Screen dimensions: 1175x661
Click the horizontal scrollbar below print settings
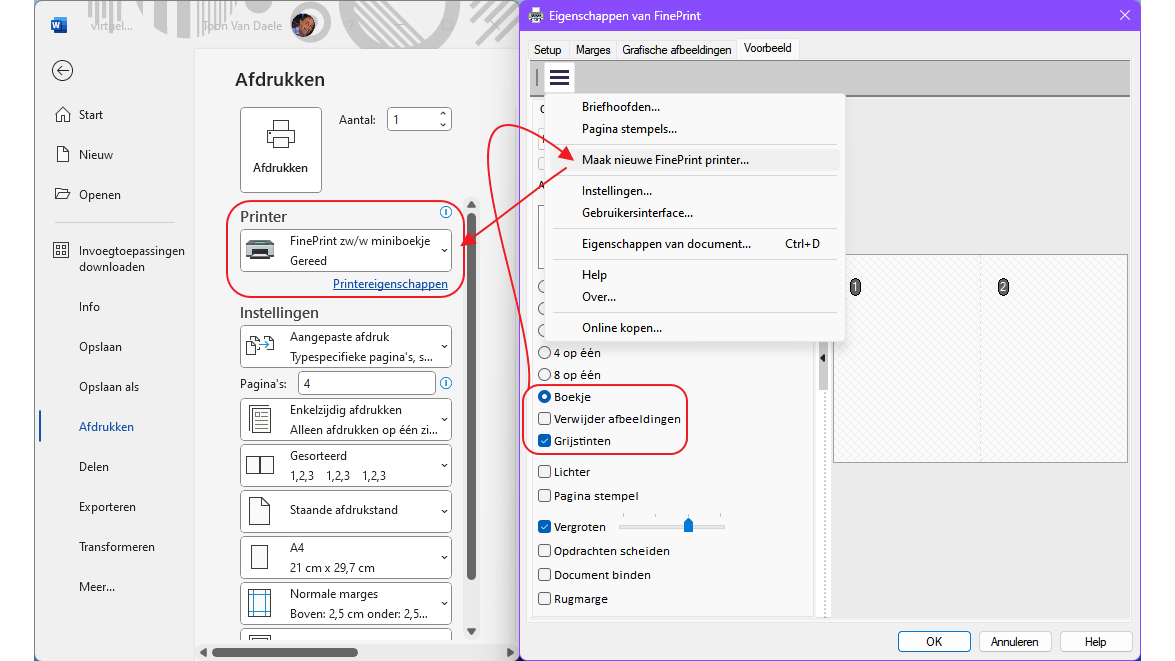(285, 652)
